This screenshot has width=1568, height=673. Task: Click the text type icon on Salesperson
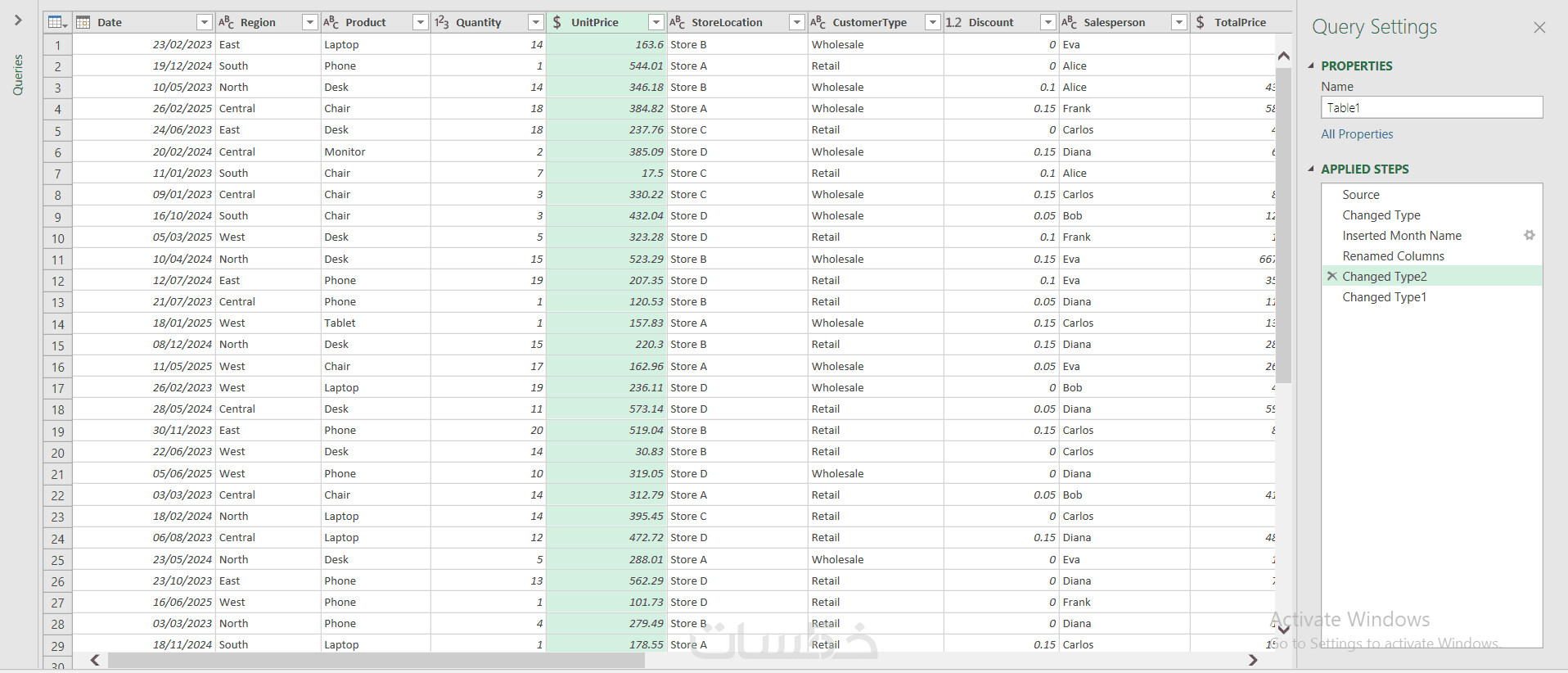coord(1070,22)
